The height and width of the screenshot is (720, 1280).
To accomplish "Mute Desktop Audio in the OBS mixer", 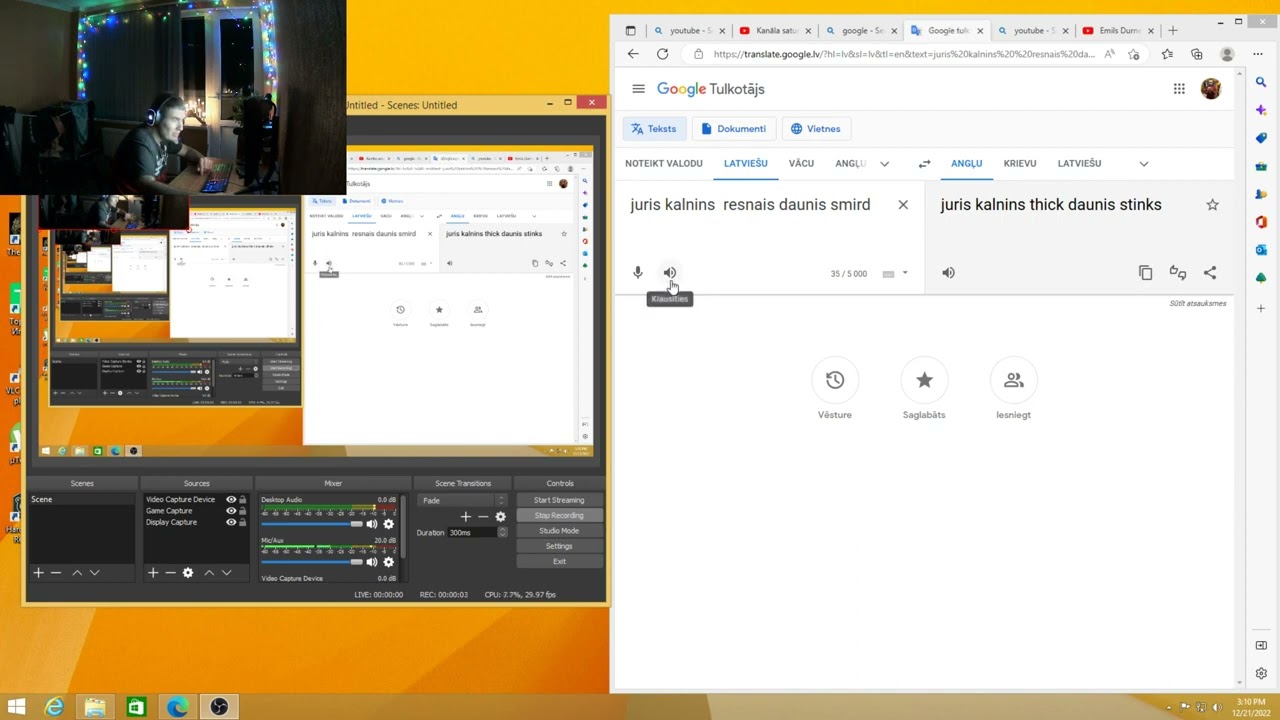I will click(x=372, y=524).
